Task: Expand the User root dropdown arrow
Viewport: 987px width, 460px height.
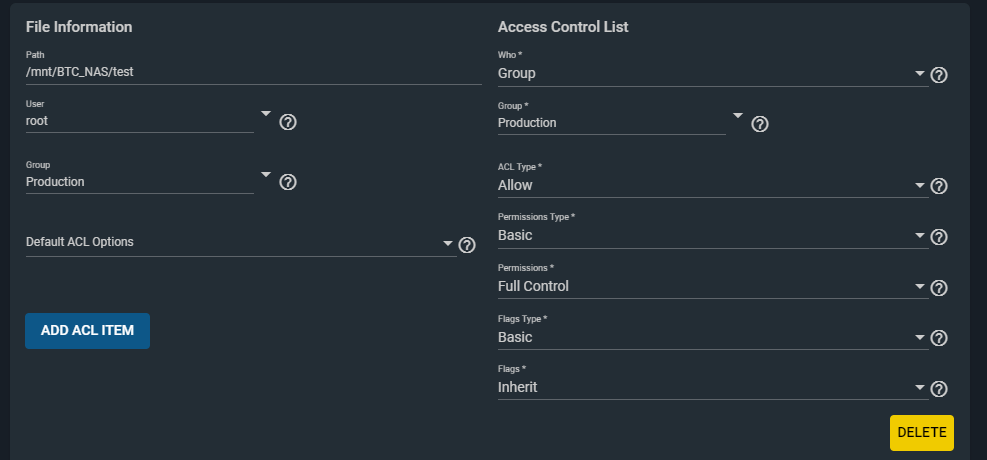Action: tap(266, 114)
